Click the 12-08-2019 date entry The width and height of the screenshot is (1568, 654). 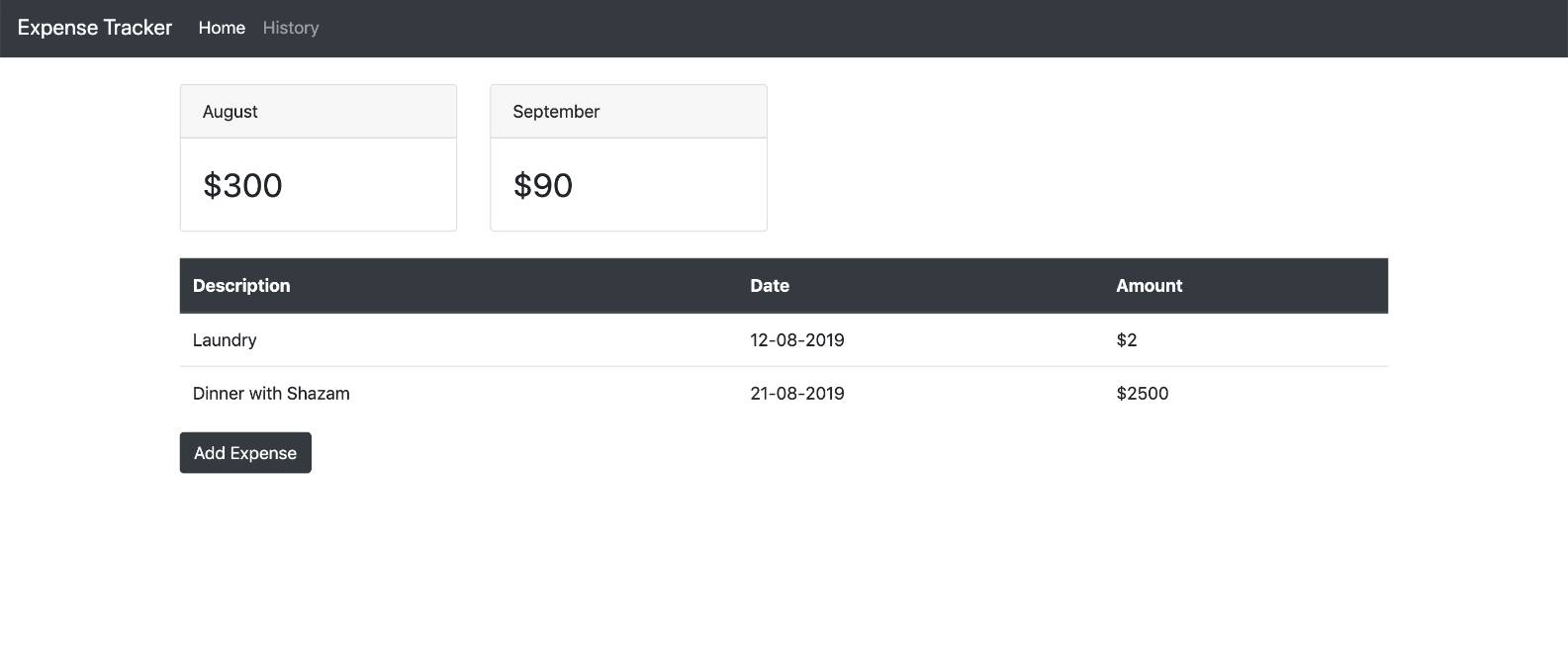click(796, 339)
